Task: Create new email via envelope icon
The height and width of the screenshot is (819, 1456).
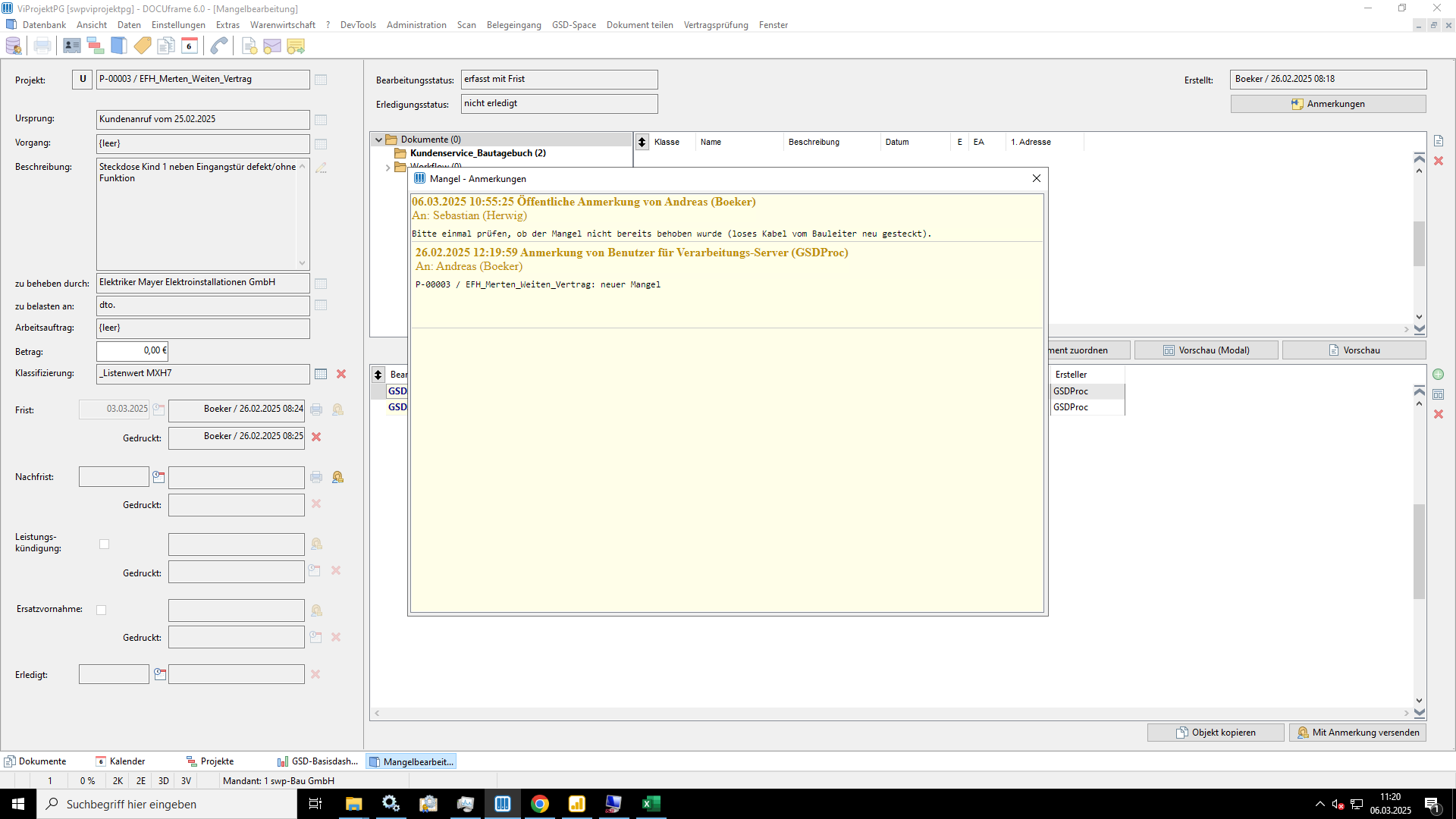Action: [272, 46]
